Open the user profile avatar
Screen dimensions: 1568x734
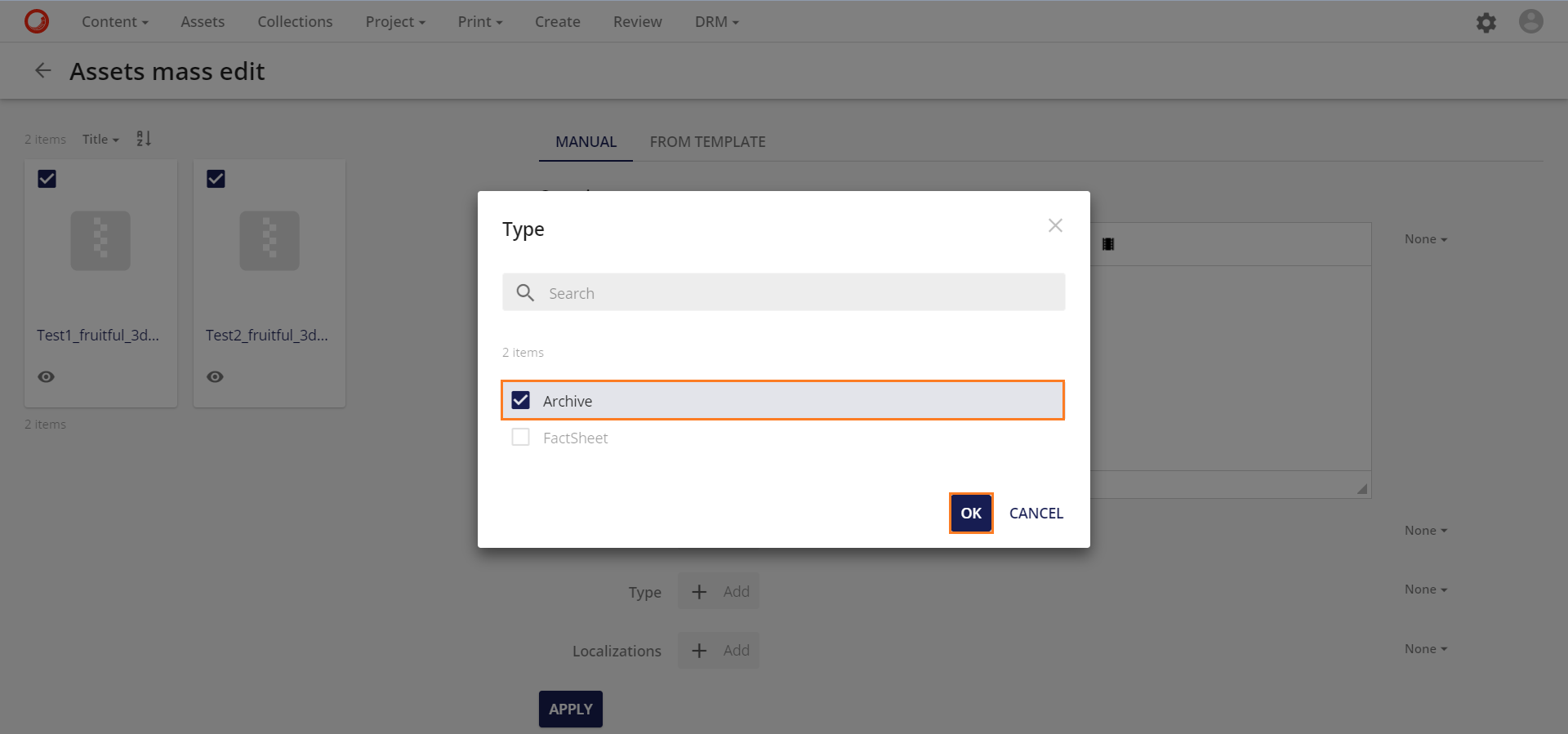point(1530,21)
